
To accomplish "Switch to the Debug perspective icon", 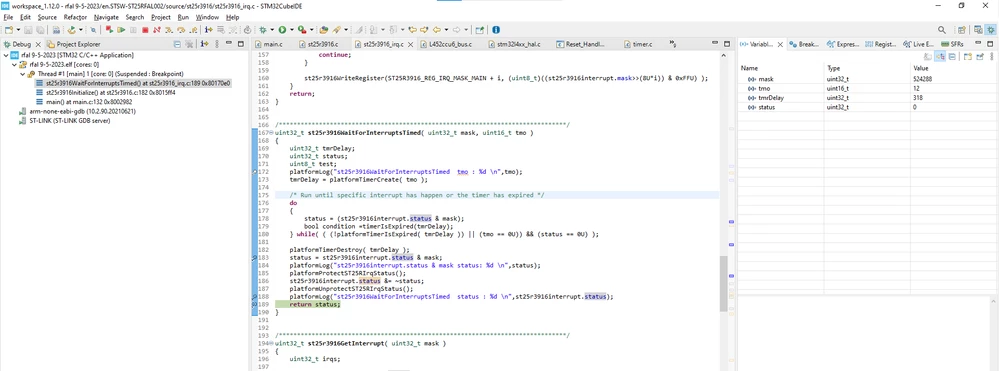I will pos(991,29).
